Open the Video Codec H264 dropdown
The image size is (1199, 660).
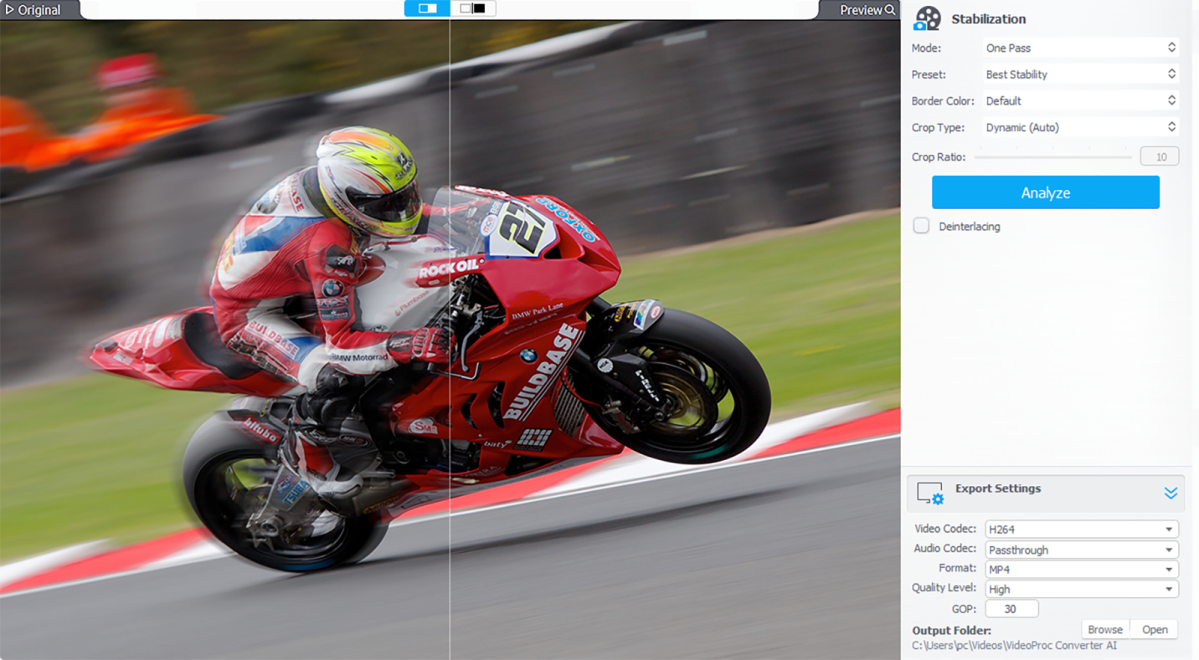click(1081, 529)
